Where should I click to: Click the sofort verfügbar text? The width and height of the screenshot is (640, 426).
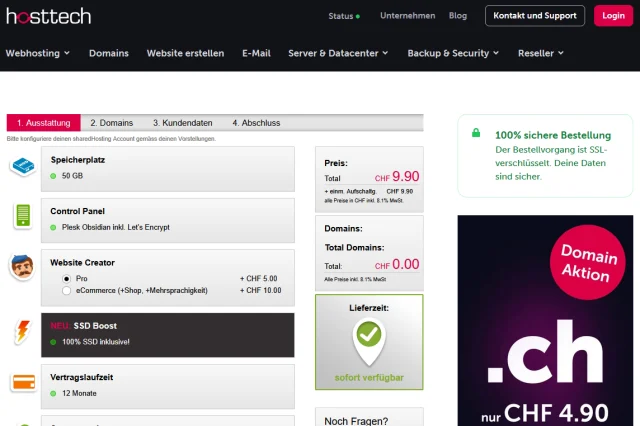369,378
